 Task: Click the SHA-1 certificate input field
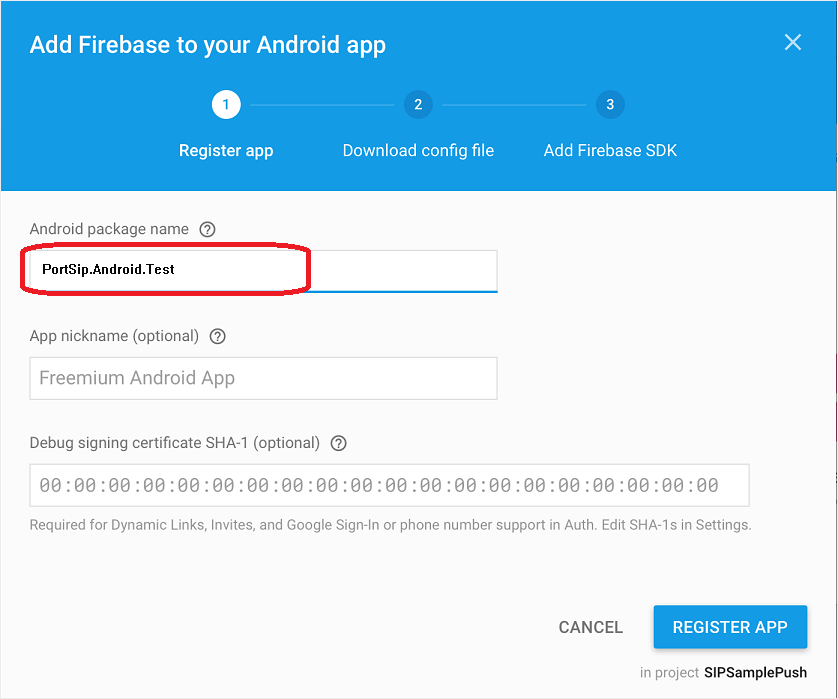coord(389,485)
